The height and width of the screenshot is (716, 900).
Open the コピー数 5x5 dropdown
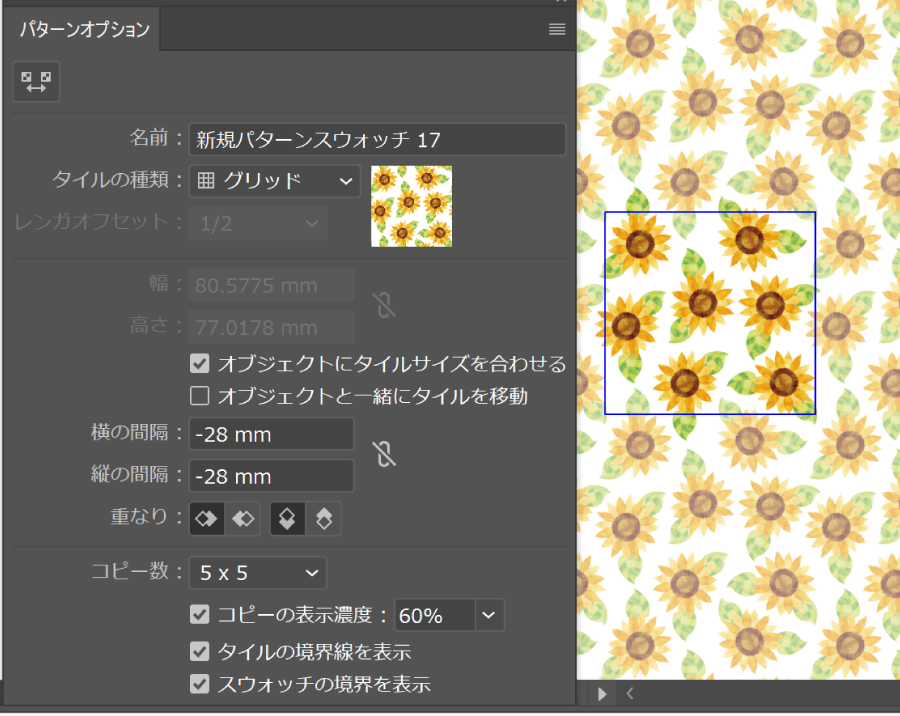click(x=257, y=573)
